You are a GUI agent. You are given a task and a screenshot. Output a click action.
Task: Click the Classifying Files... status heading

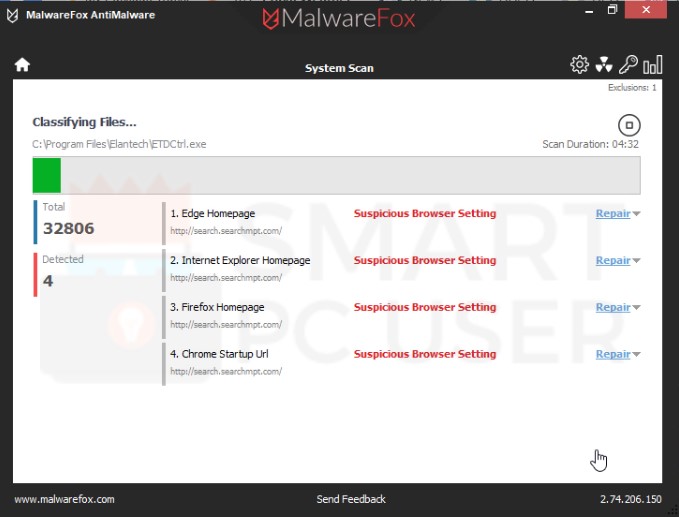(84, 122)
